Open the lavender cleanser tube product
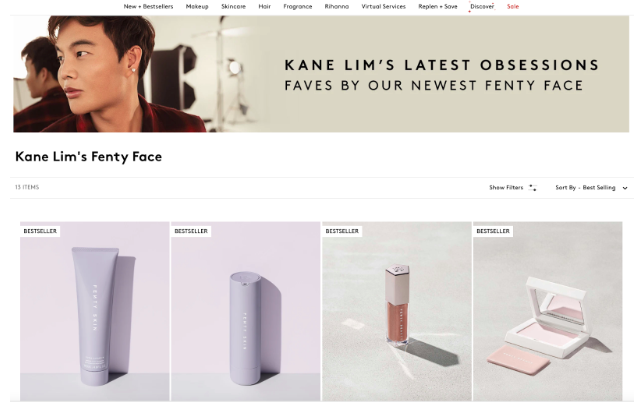 [x=95, y=315]
